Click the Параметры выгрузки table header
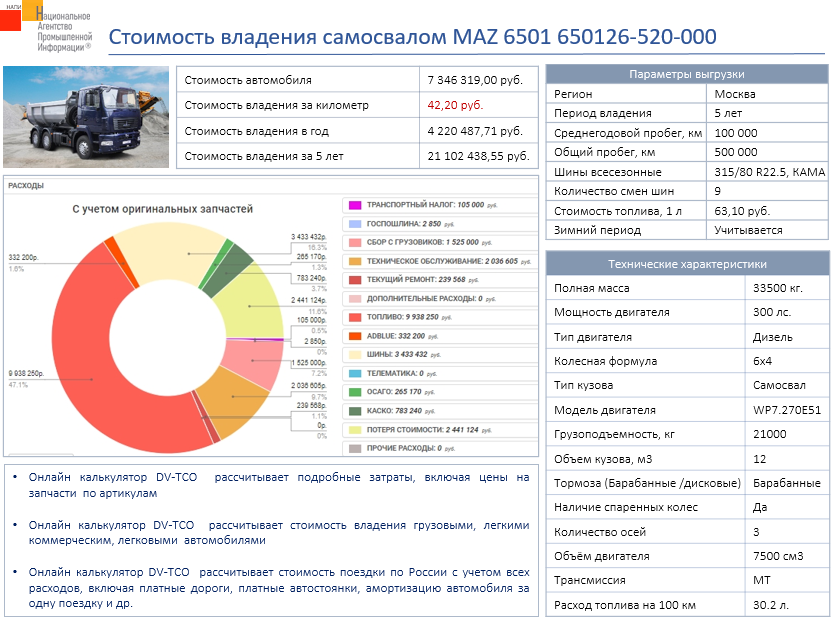This screenshot has height=619, width=831. click(x=685, y=75)
